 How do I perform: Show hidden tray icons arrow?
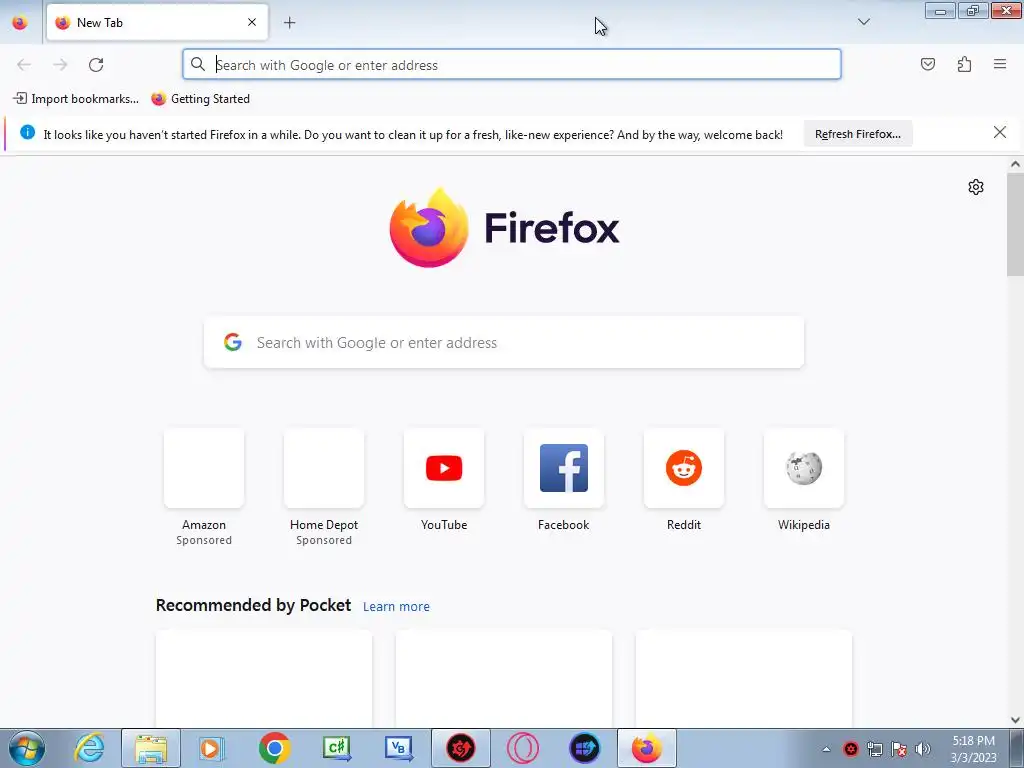(x=826, y=749)
